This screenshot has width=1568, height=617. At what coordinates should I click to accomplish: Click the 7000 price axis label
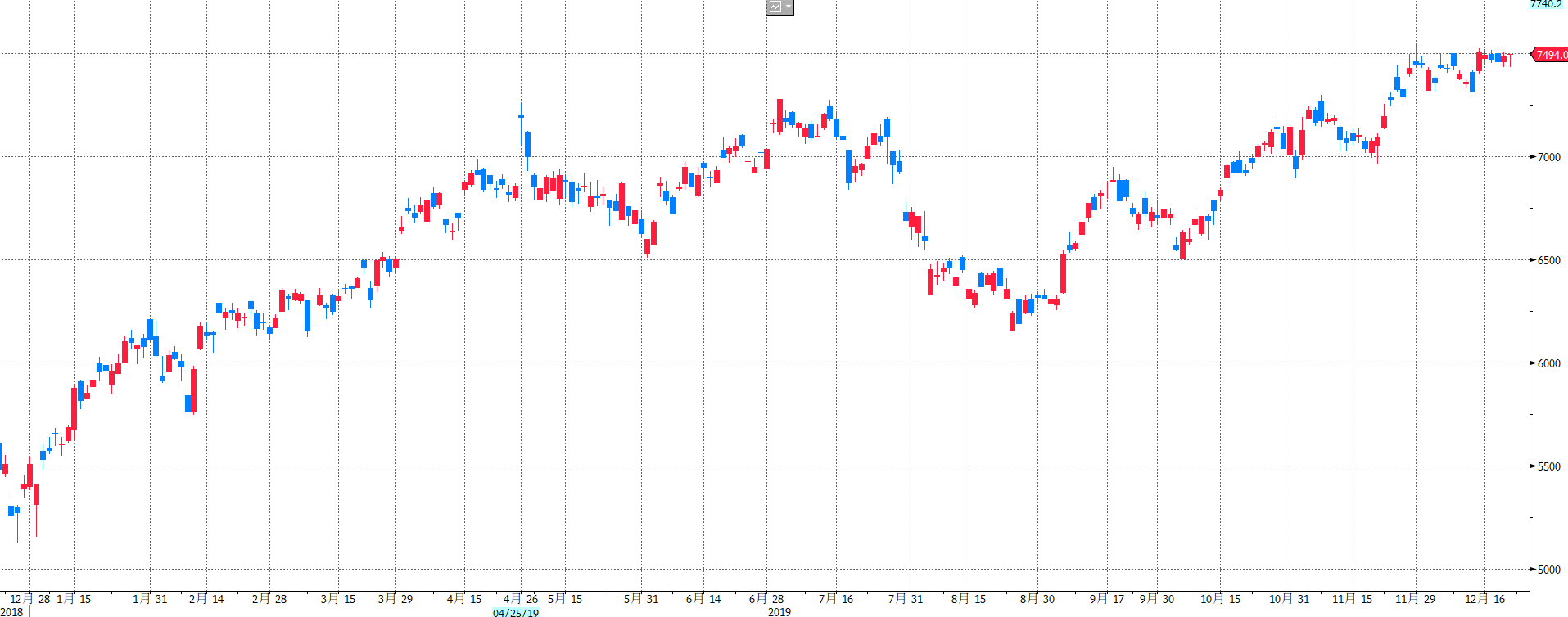pyautogui.click(x=1548, y=157)
